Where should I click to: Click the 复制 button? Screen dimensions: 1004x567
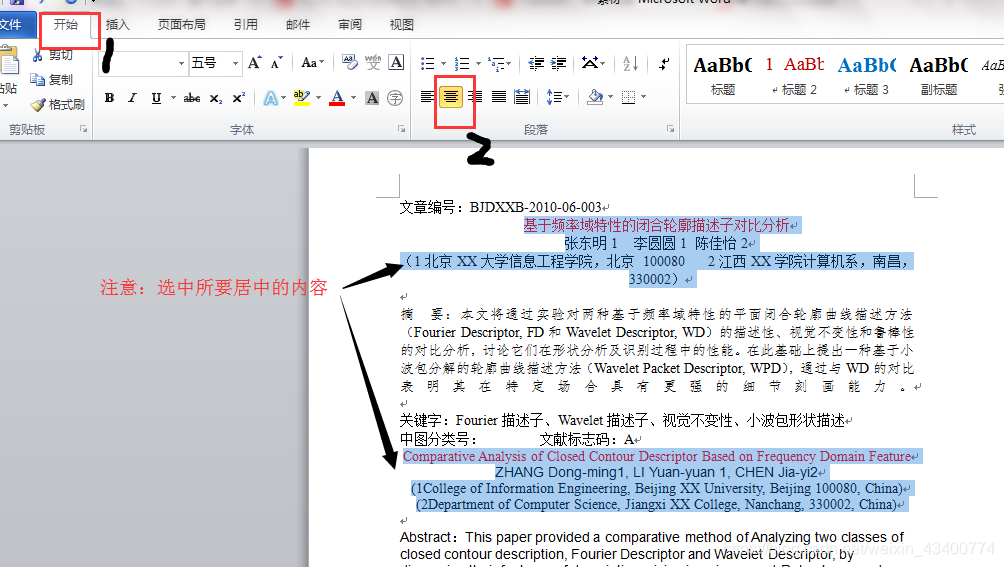(x=52, y=80)
